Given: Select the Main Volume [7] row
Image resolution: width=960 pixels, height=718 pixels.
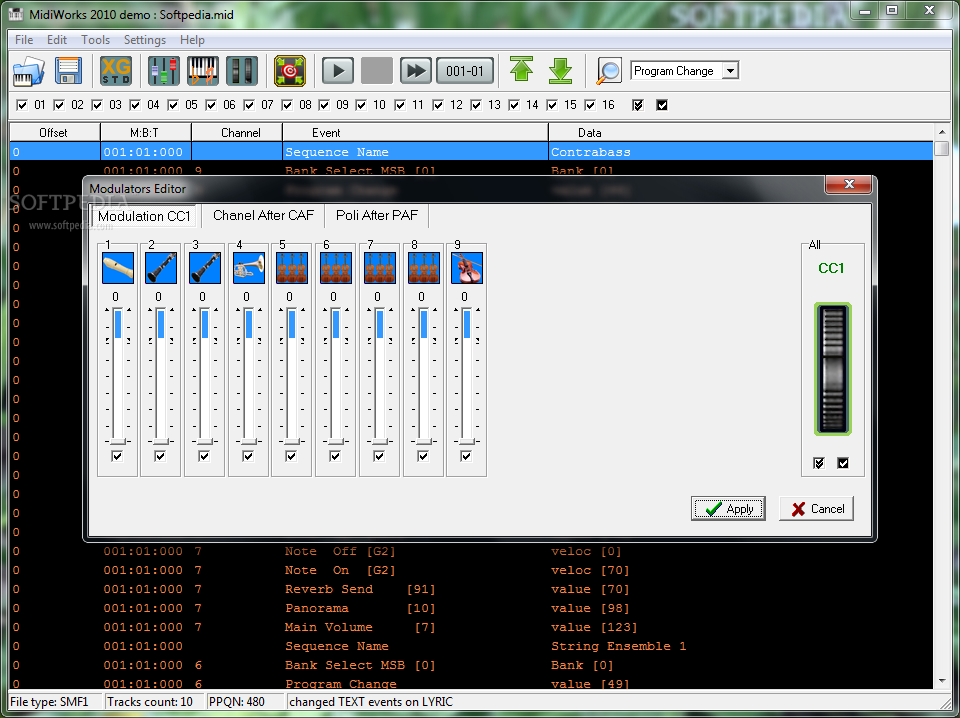Looking at the screenshot, I should 471,627.
